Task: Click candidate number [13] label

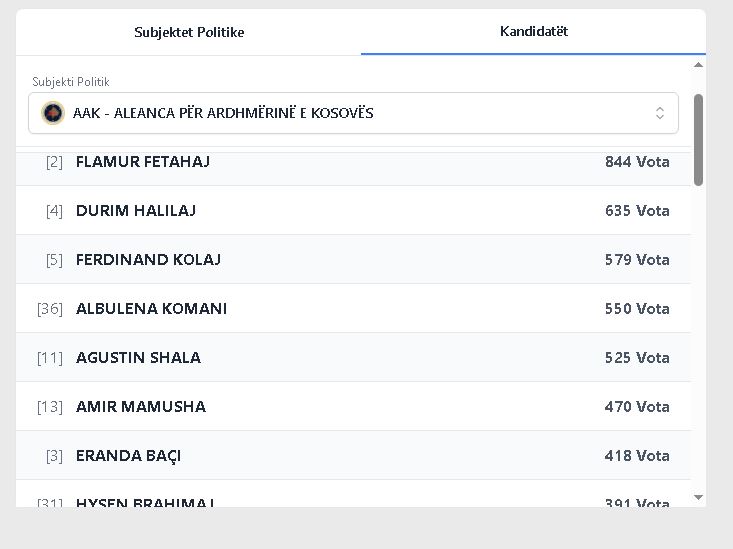Action: (50, 406)
